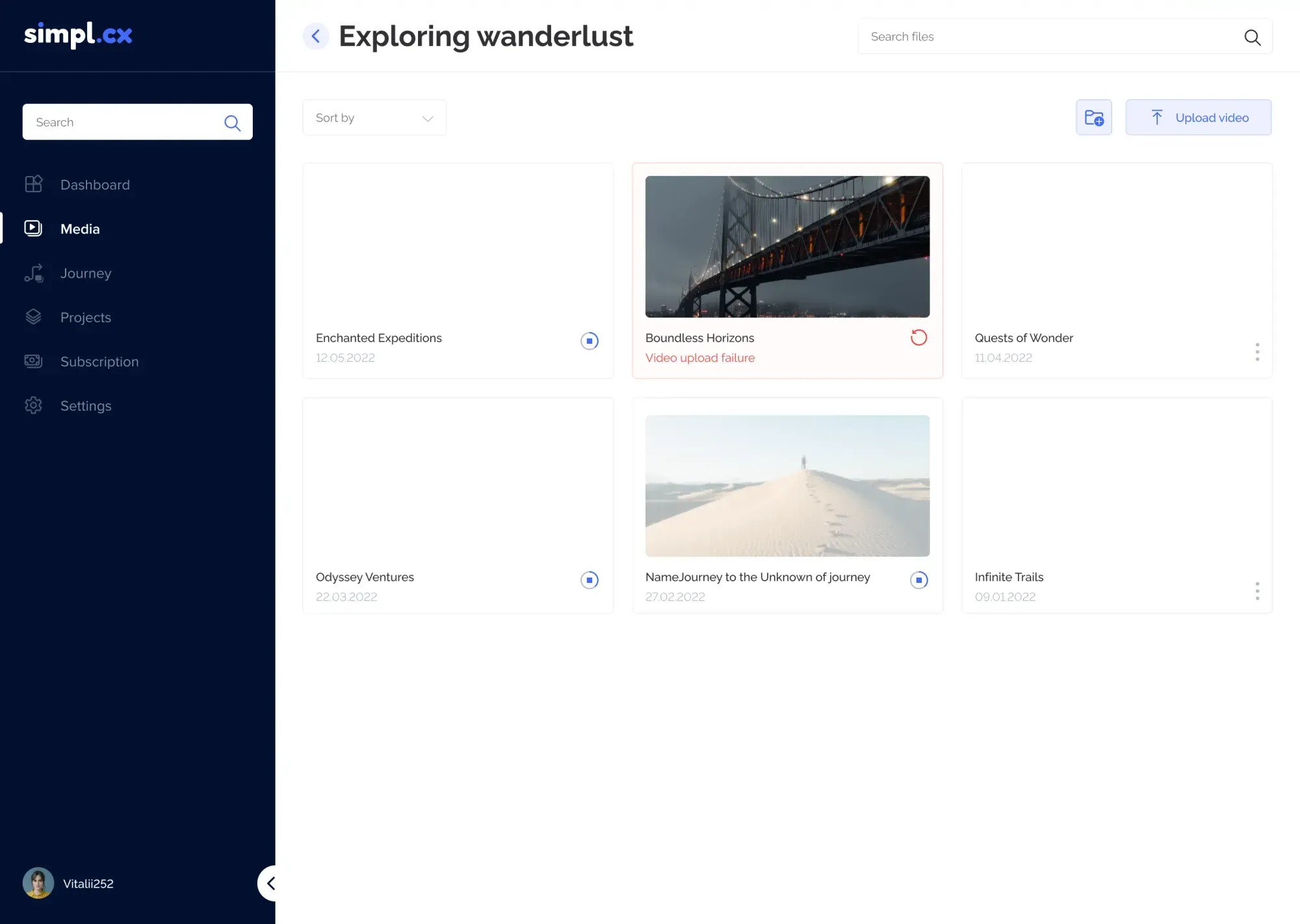Retry the failed Boundless Horizons upload

pyautogui.click(x=918, y=338)
